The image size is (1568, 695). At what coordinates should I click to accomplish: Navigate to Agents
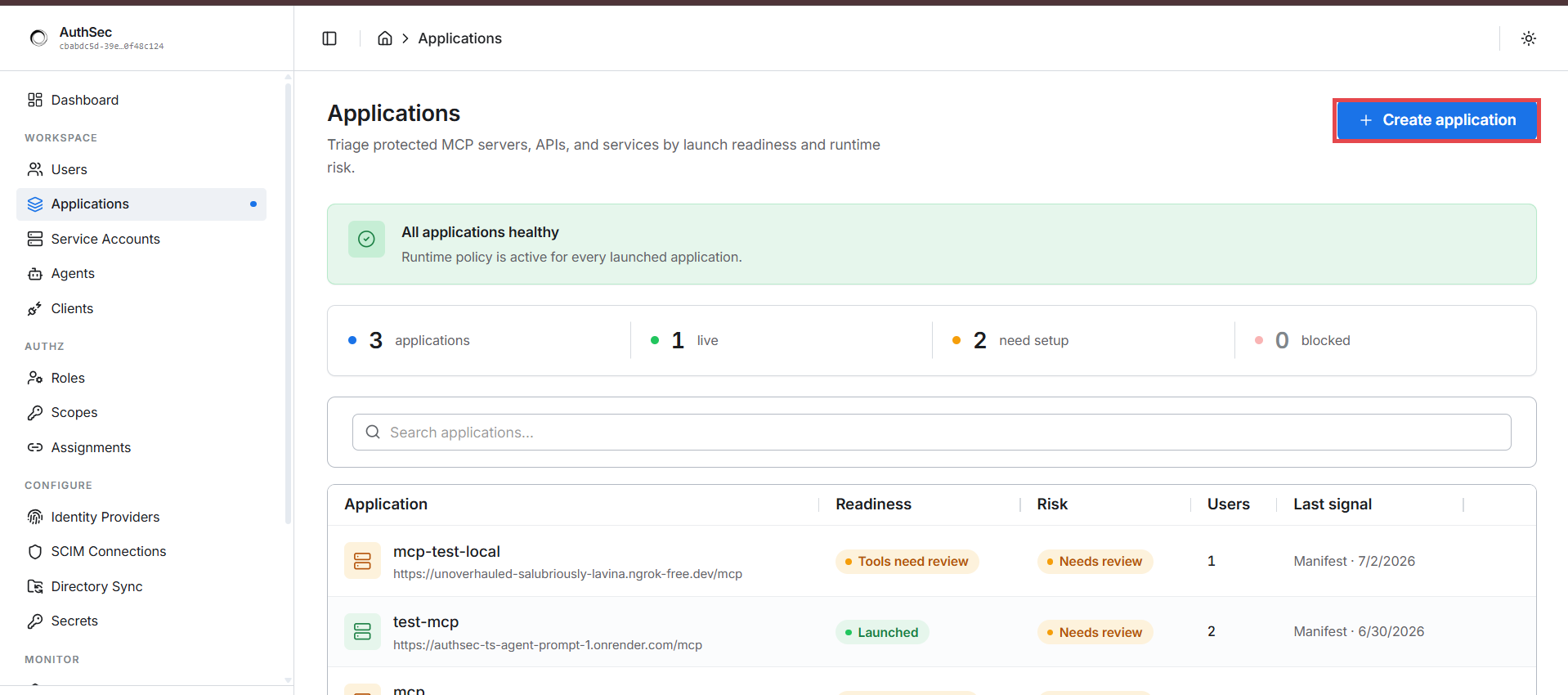pyautogui.click(x=141, y=274)
